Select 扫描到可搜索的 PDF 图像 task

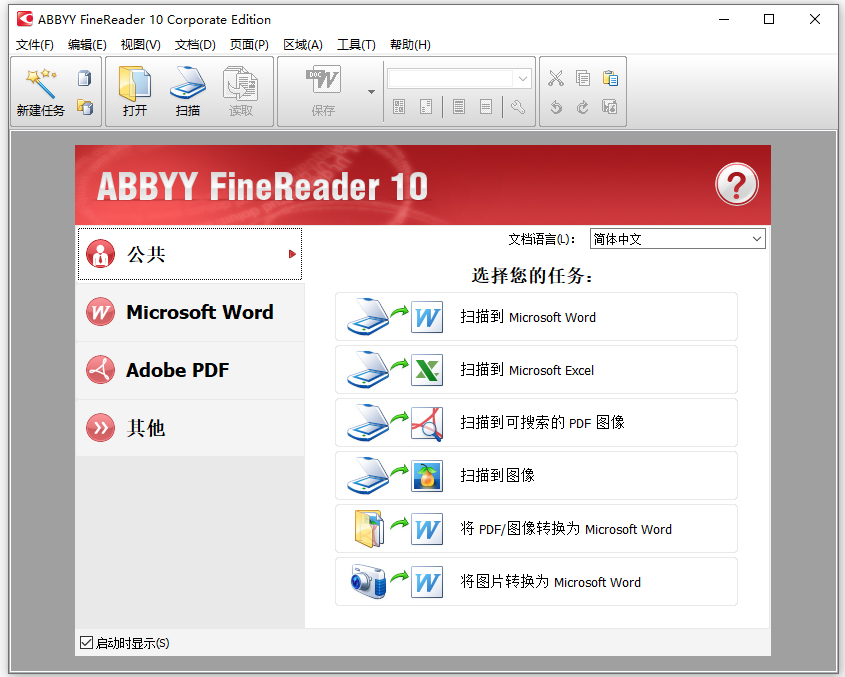536,423
